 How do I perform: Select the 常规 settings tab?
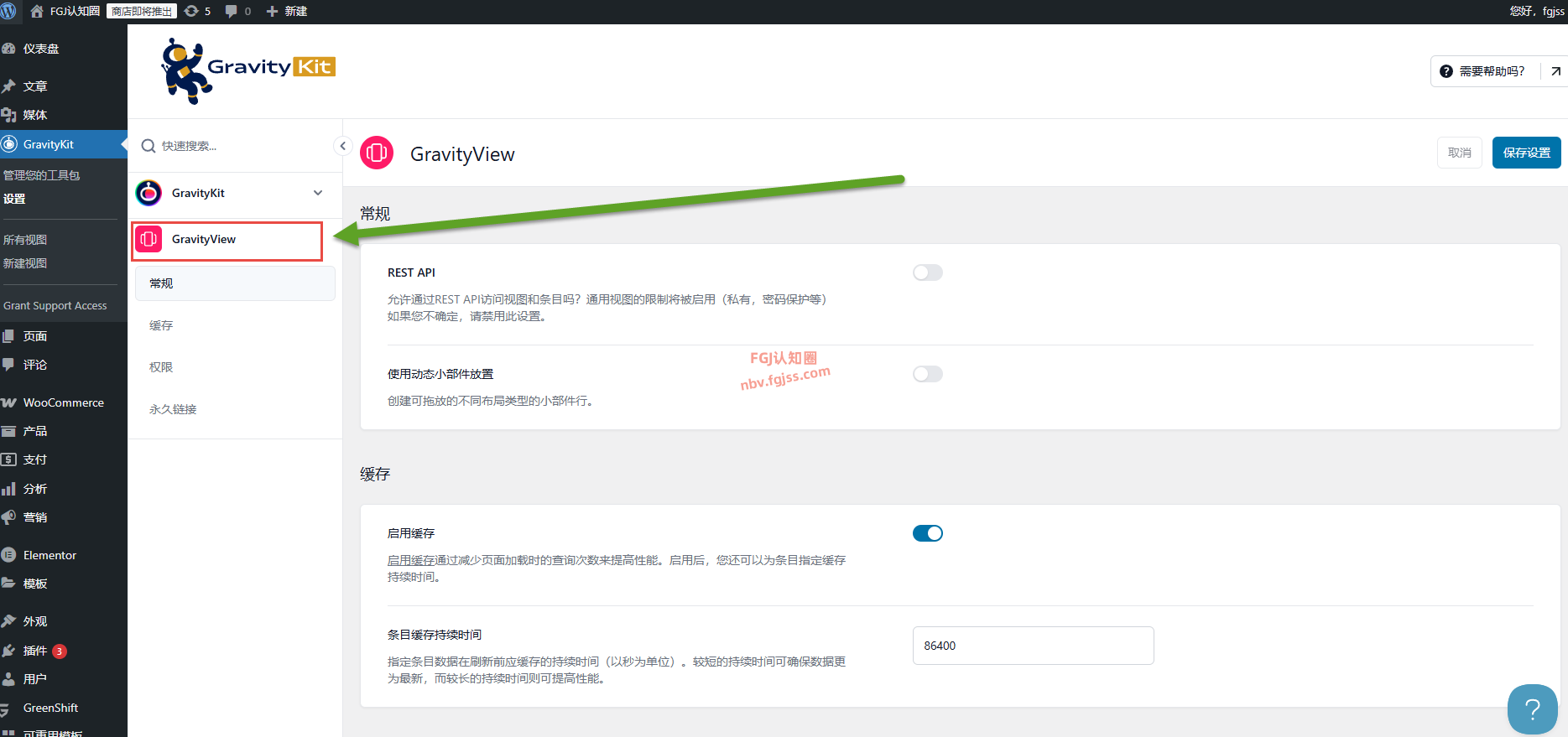(235, 283)
